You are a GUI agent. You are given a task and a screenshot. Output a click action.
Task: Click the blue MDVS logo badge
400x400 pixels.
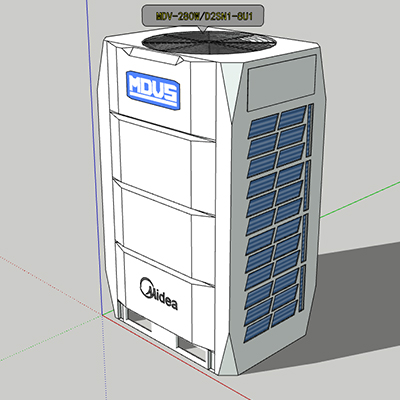point(153,90)
